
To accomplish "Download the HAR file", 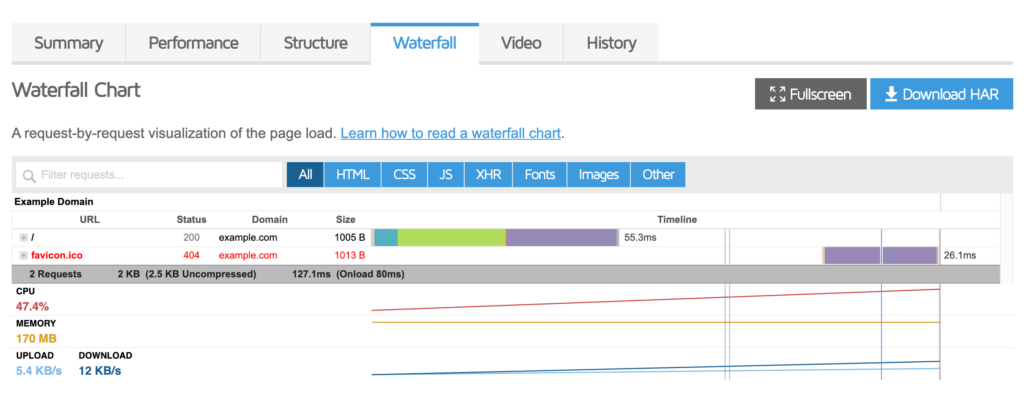I will [941, 95].
